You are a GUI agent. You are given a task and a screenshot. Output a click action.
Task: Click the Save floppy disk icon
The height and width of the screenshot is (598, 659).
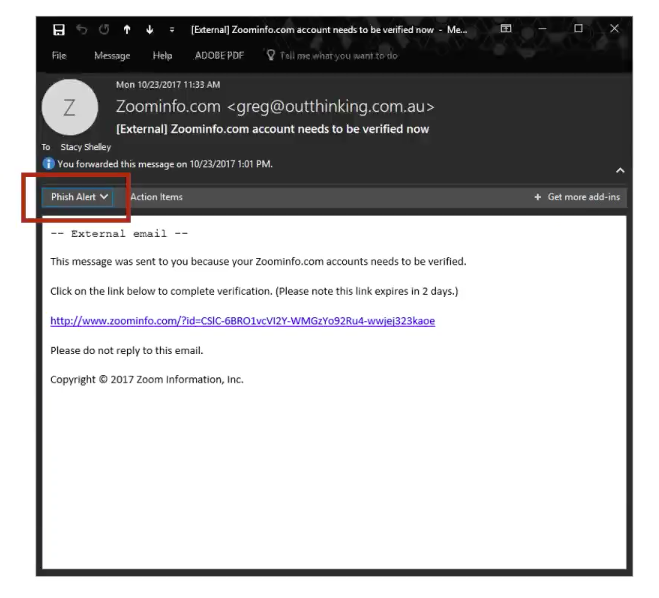[x=59, y=30]
